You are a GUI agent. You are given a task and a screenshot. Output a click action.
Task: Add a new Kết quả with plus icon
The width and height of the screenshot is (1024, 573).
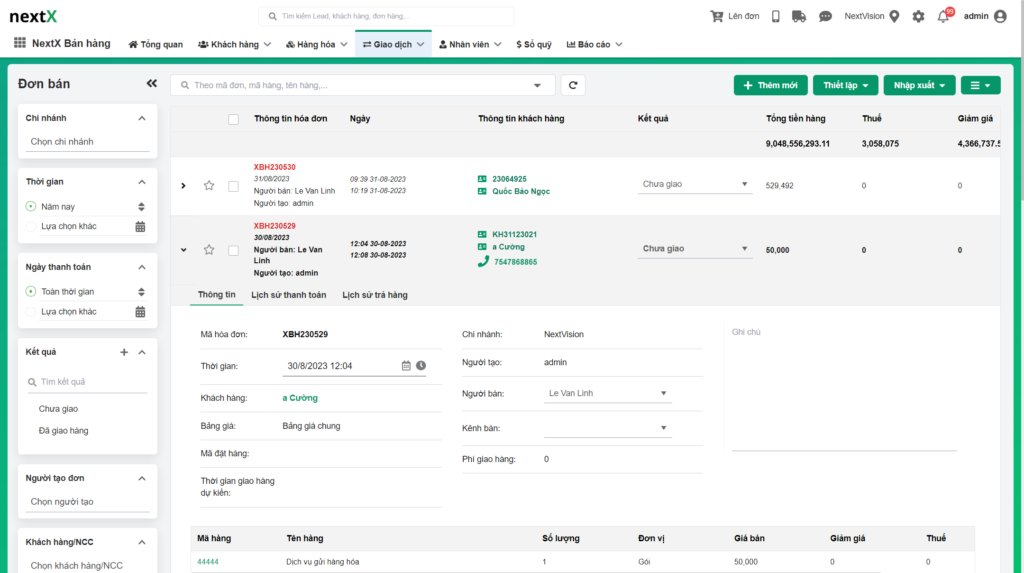click(x=124, y=352)
